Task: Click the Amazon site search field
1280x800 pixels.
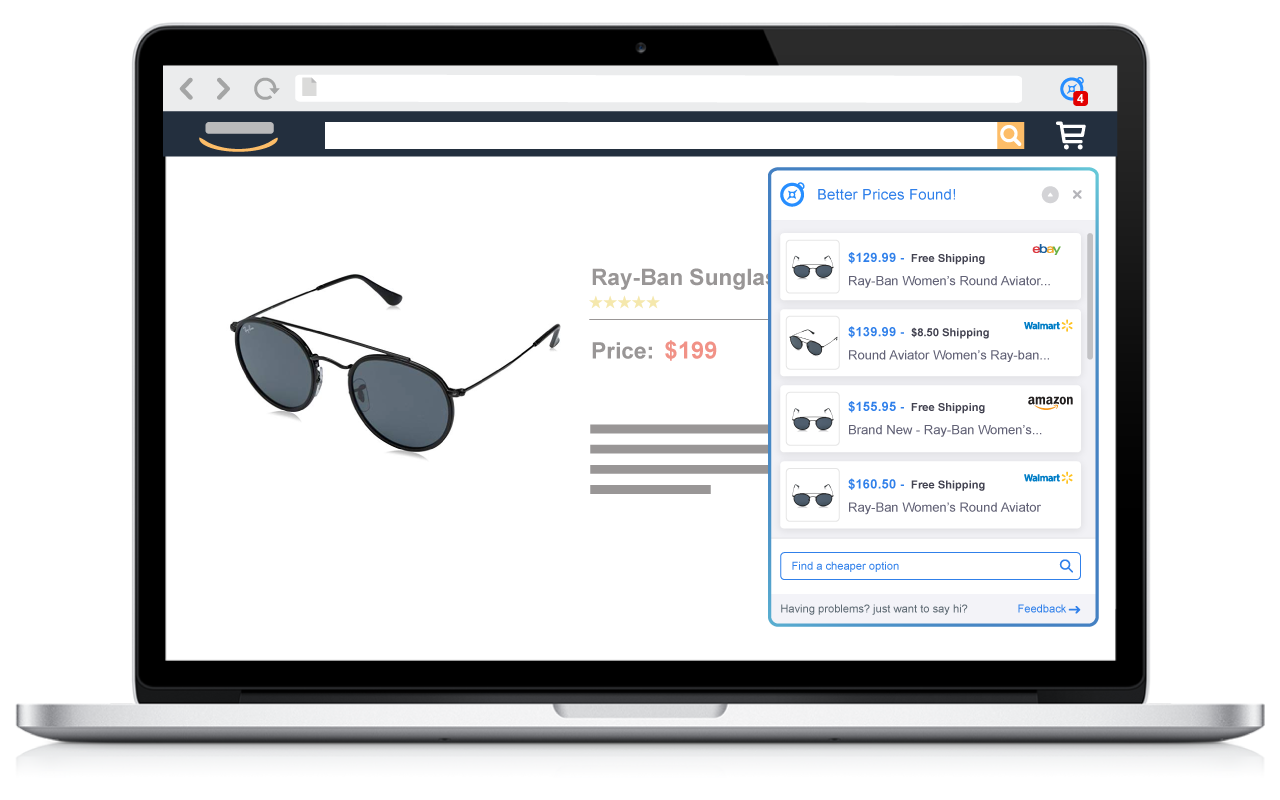Action: (x=660, y=136)
